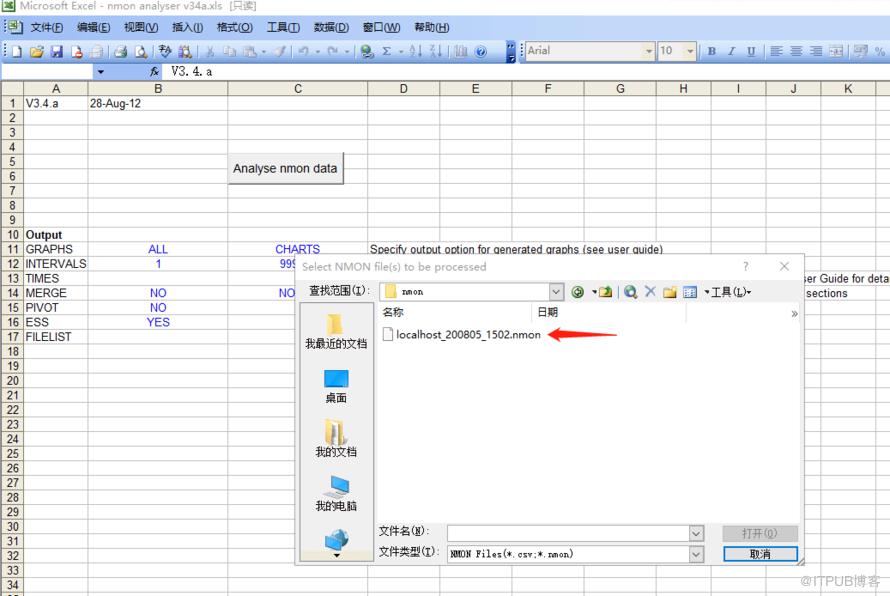Open Excel Help question mark icon
890x596 pixels.
point(481,52)
